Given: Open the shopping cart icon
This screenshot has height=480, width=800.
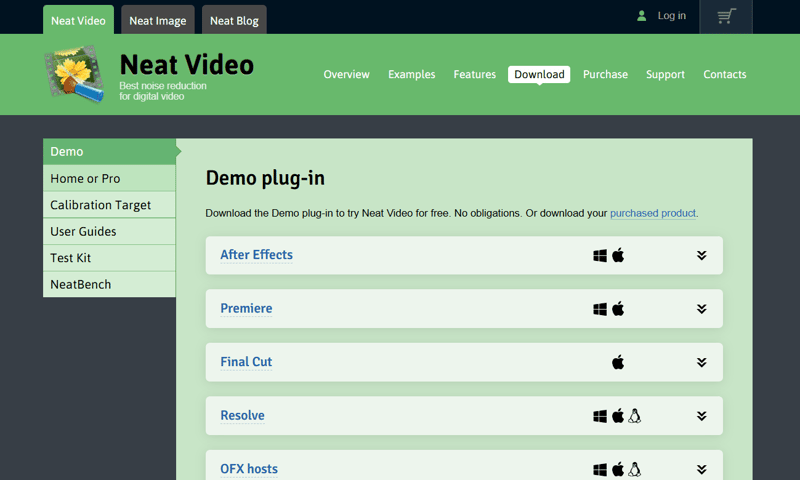Looking at the screenshot, I should coord(726,16).
